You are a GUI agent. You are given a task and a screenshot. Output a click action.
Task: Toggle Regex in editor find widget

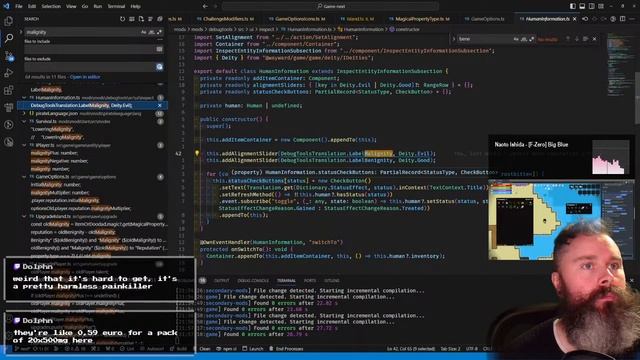531,39
